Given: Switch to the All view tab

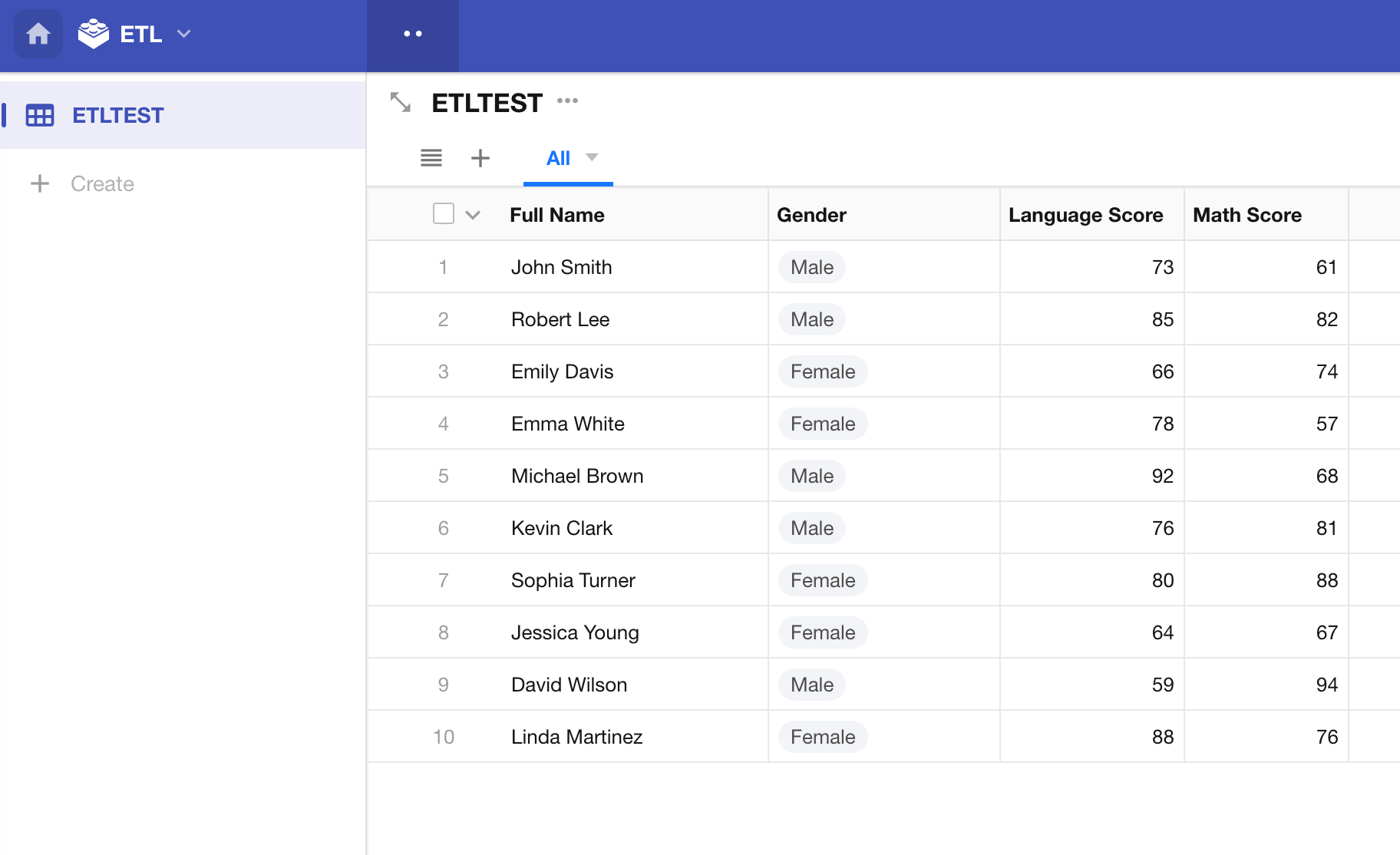Looking at the screenshot, I should 558,158.
